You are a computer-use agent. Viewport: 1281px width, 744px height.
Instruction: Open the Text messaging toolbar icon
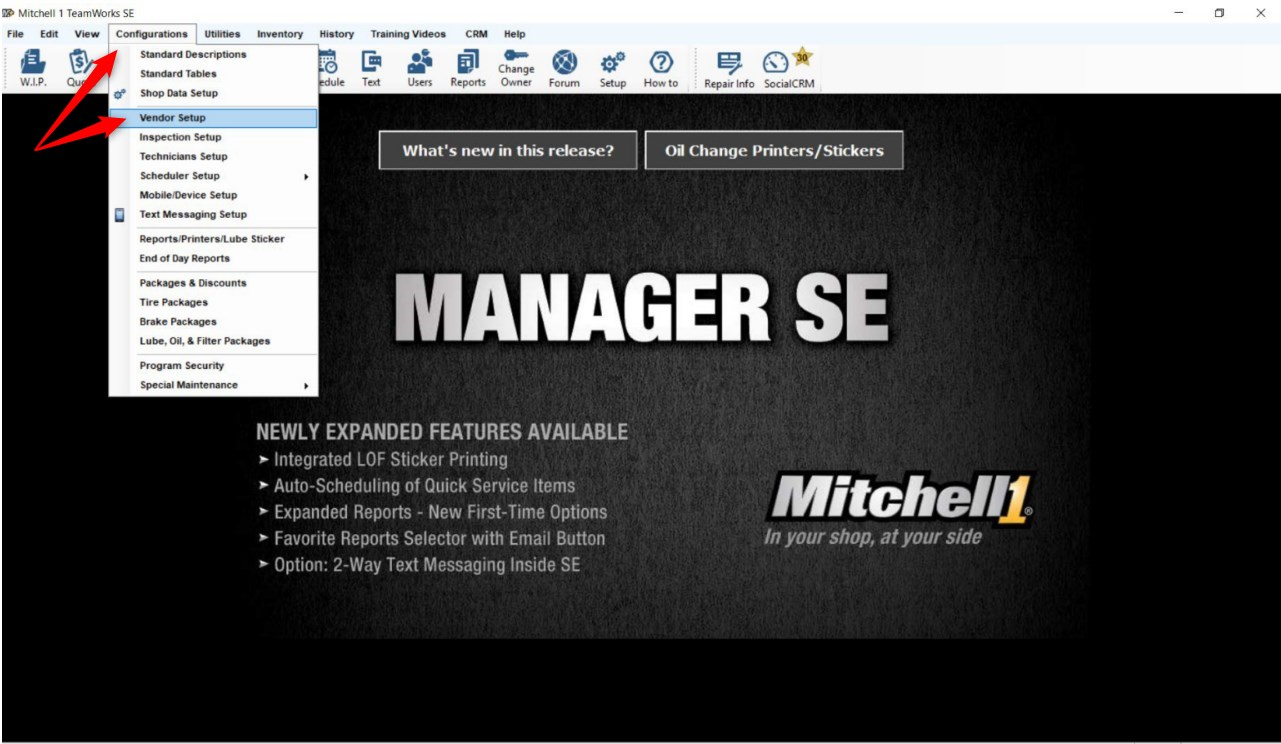[x=371, y=69]
